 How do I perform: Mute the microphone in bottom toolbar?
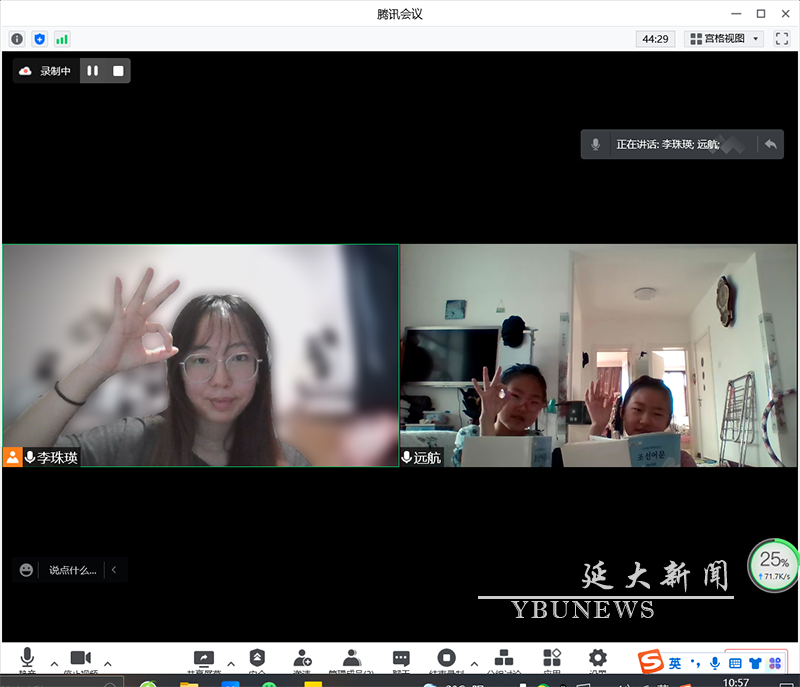pos(27,658)
